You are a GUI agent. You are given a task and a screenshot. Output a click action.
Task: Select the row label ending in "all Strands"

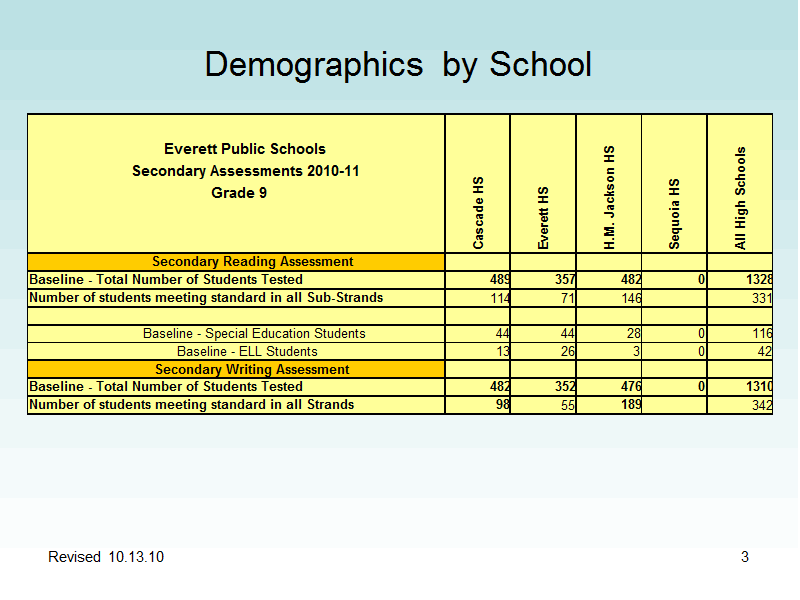[191, 405]
